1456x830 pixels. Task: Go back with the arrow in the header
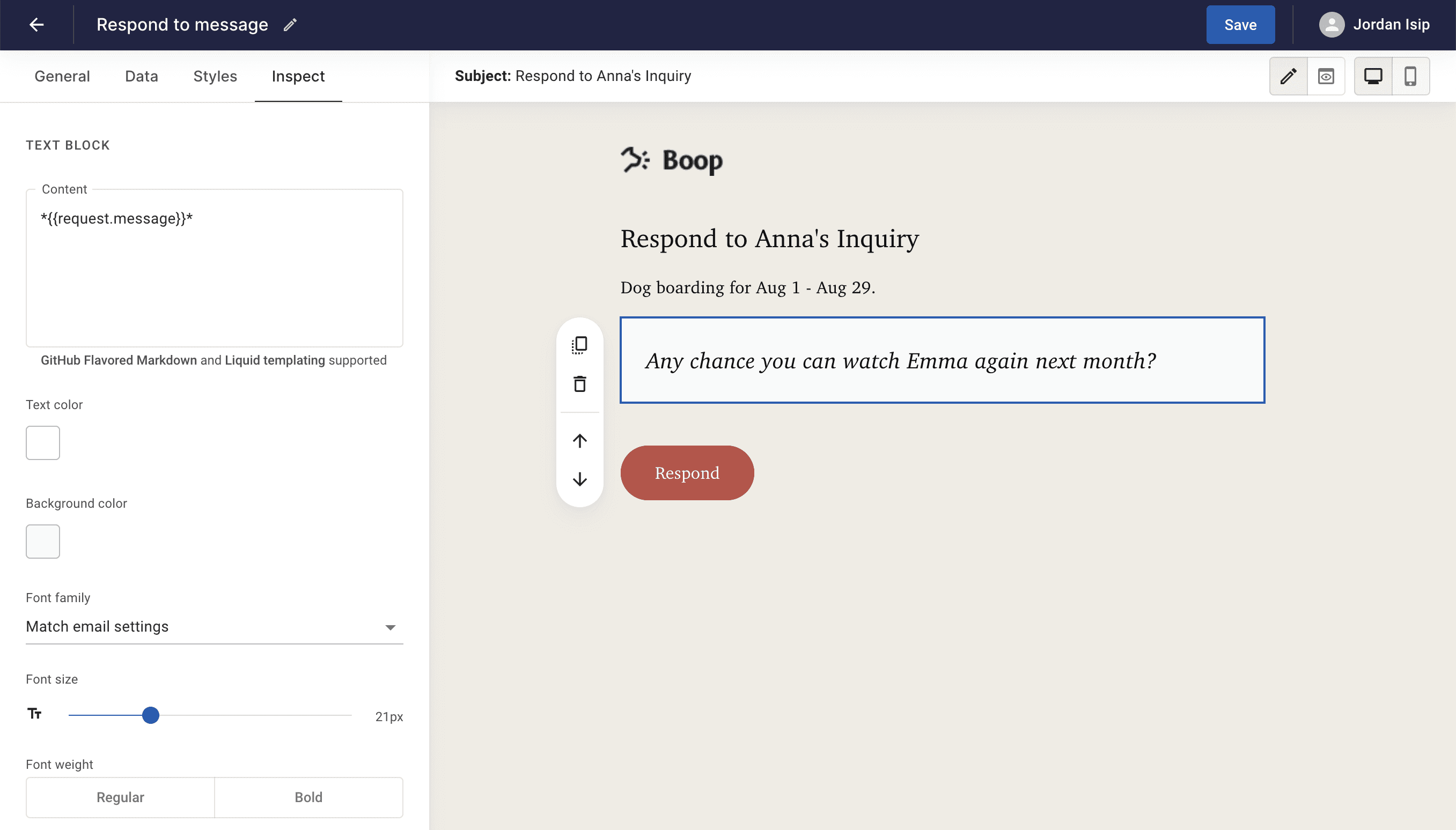pyautogui.click(x=36, y=25)
